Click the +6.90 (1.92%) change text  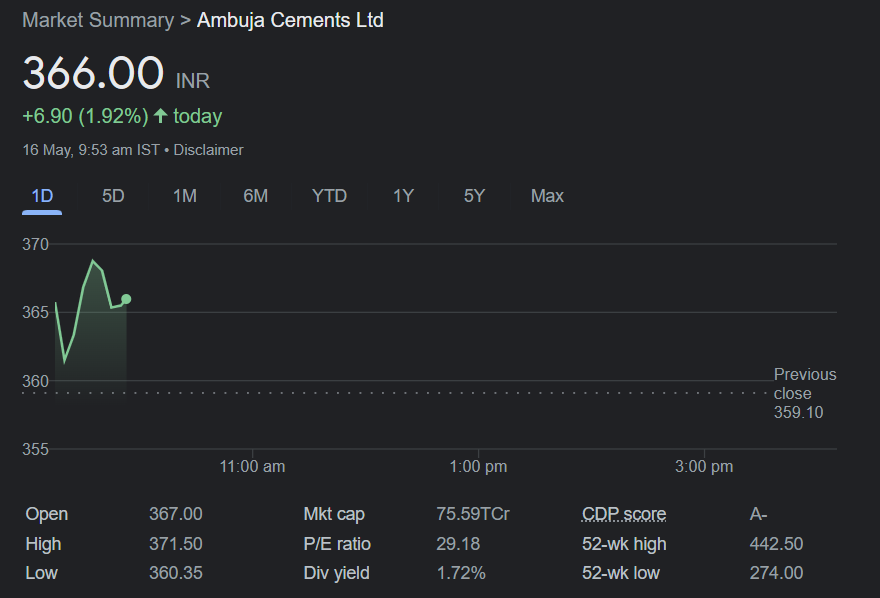(x=85, y=116)
